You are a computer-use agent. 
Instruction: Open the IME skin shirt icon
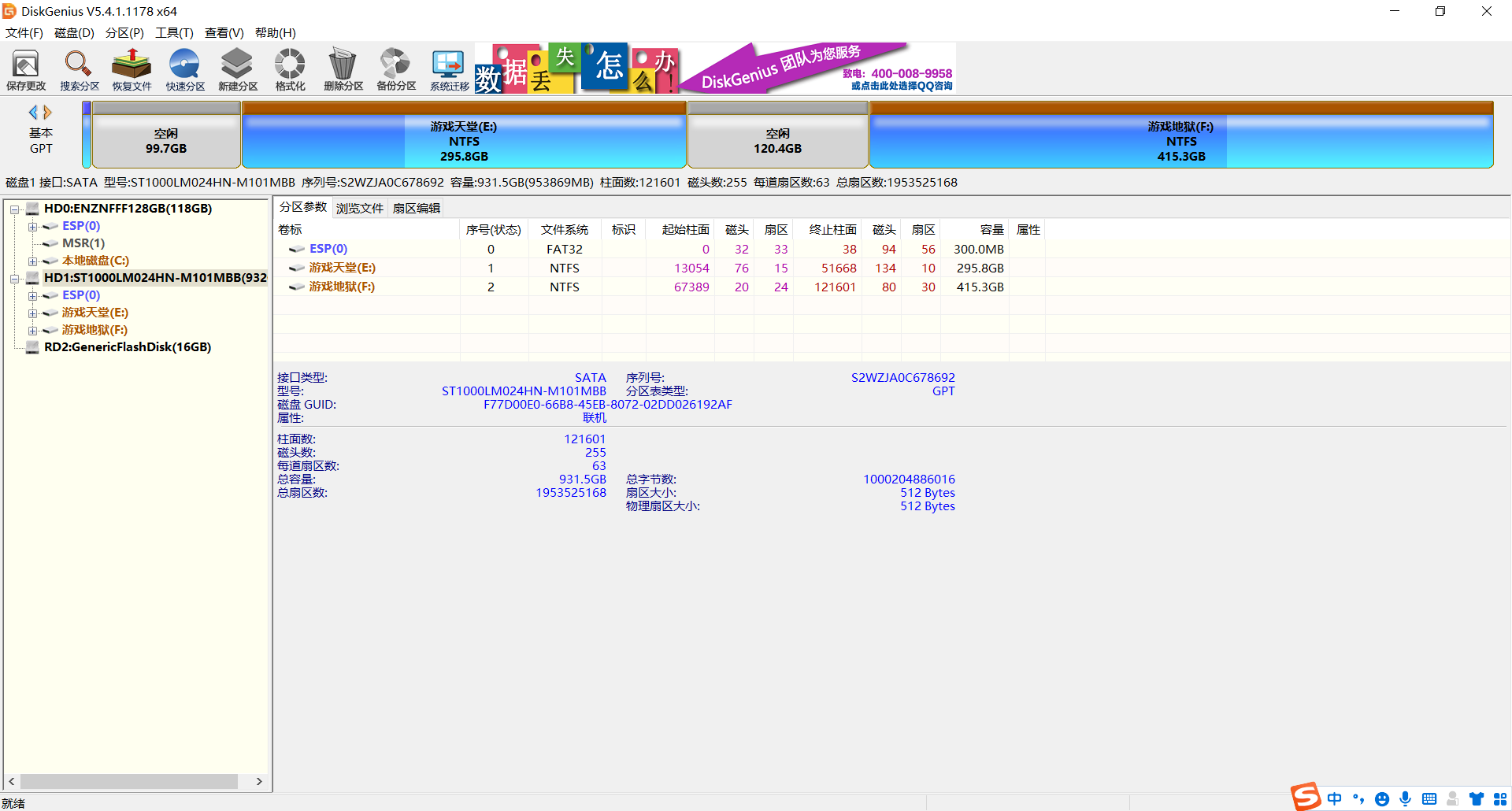point(1477,799)
